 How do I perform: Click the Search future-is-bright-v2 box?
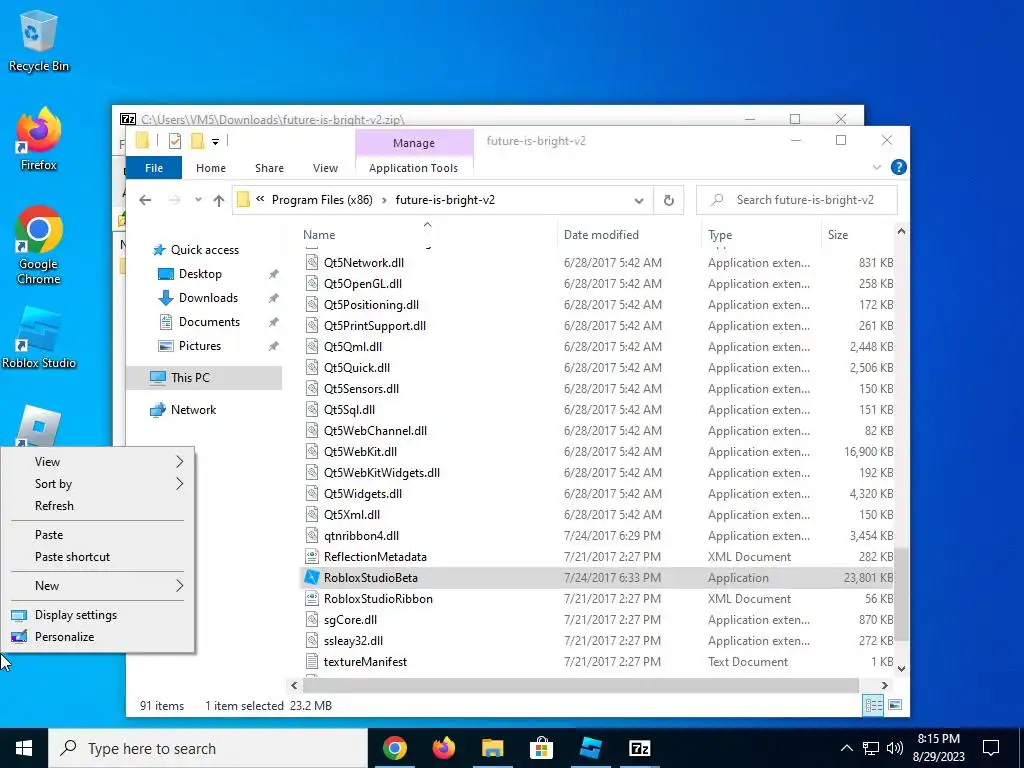(797, 200)
